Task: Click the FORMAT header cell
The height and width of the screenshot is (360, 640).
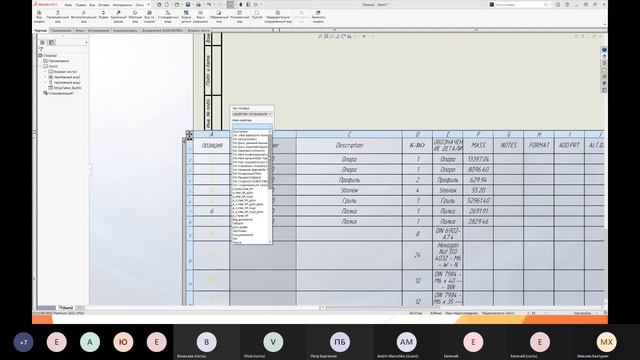Action: pyautogui.click(x=539, y=146)
